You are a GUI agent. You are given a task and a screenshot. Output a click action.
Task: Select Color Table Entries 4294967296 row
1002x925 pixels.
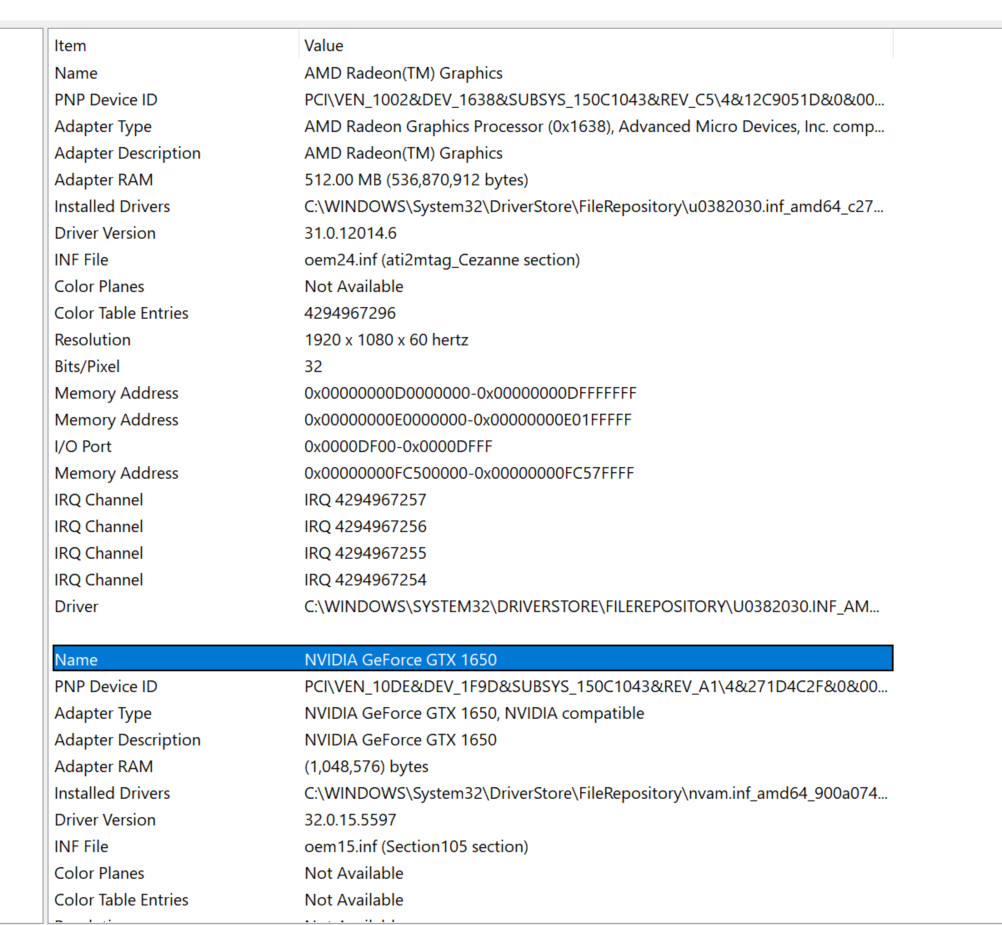click(473, 313)
